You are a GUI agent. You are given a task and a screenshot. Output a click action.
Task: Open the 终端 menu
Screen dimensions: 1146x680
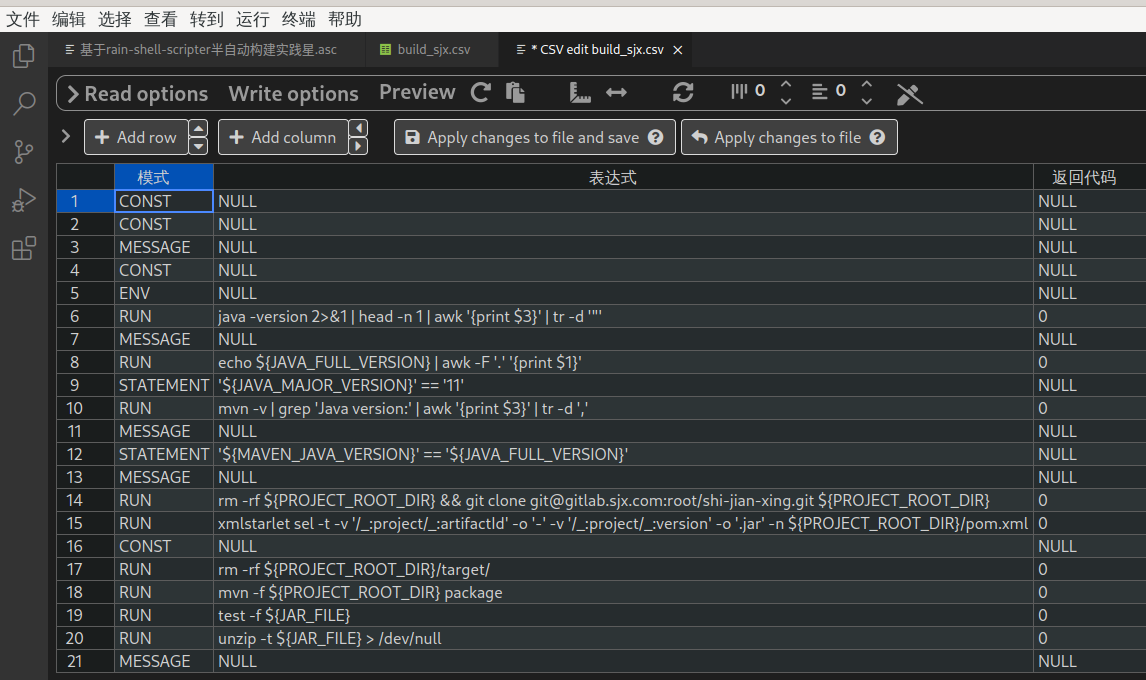pyautogui.click(x=297, y=19)
